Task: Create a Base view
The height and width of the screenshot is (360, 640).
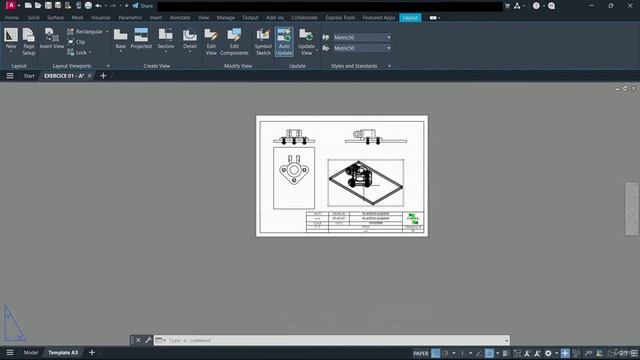Action: pyautogui.click(x=120, y=39)
